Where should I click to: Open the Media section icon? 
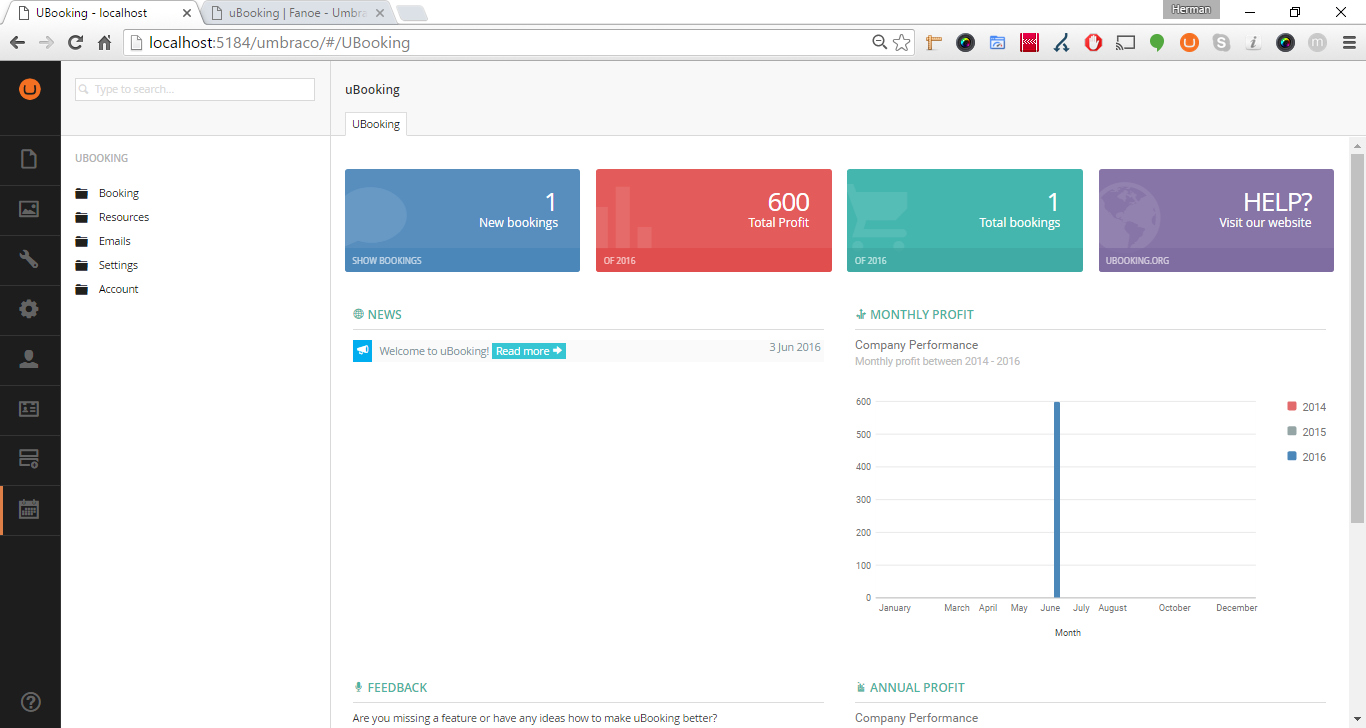pyautogui.click(x=29, y=209)
